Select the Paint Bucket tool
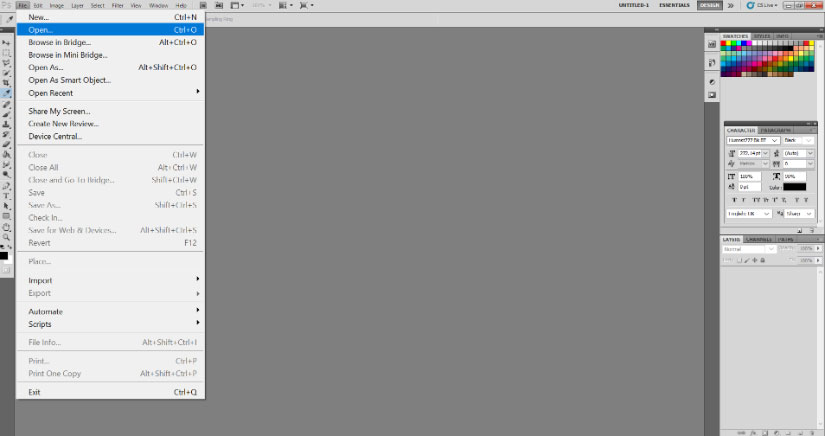The width and height of the screenshot is (825, 436). (x=6, y=154)
